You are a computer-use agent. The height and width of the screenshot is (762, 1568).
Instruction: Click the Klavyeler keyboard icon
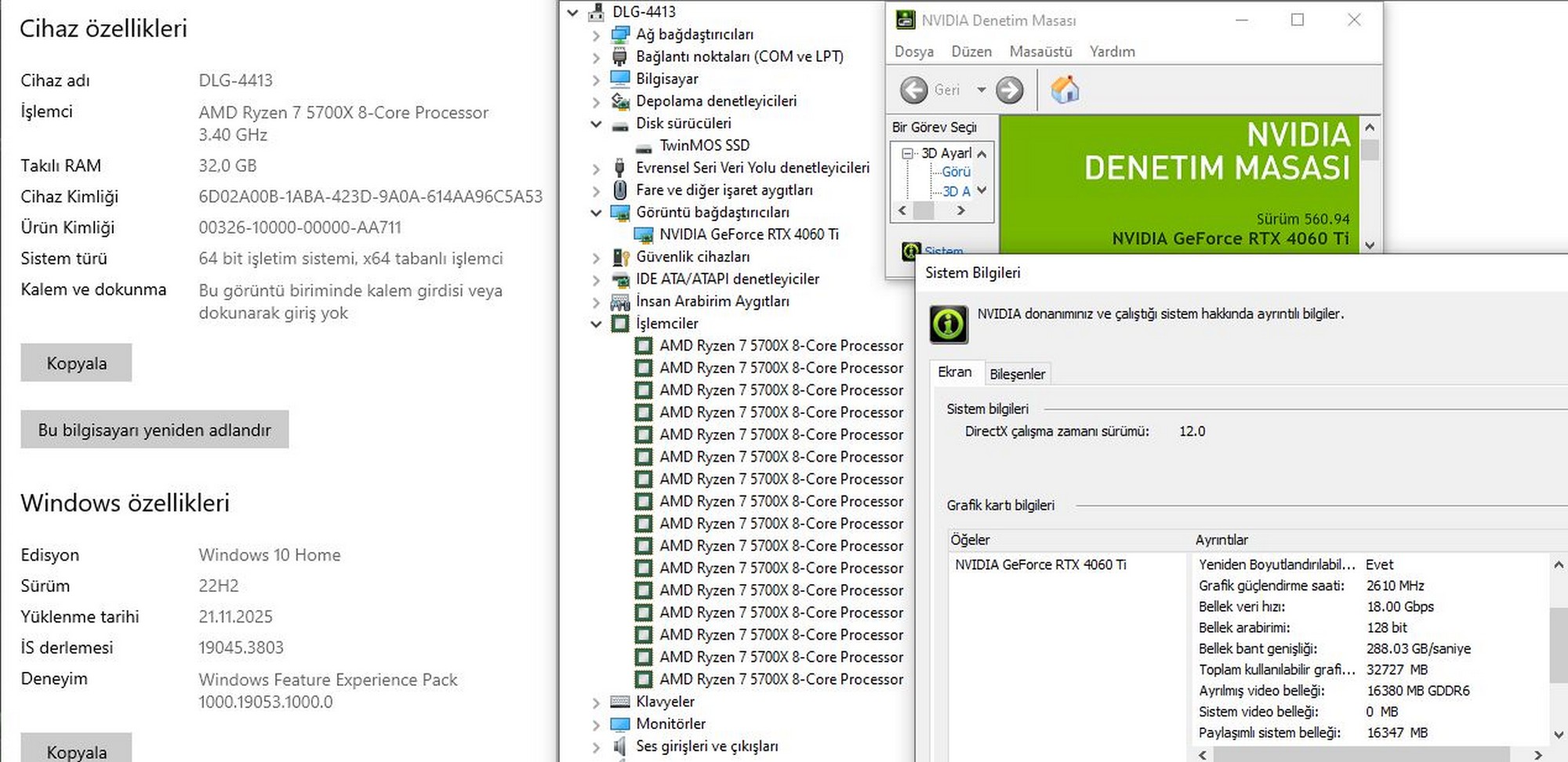click(x=620, y=702)
